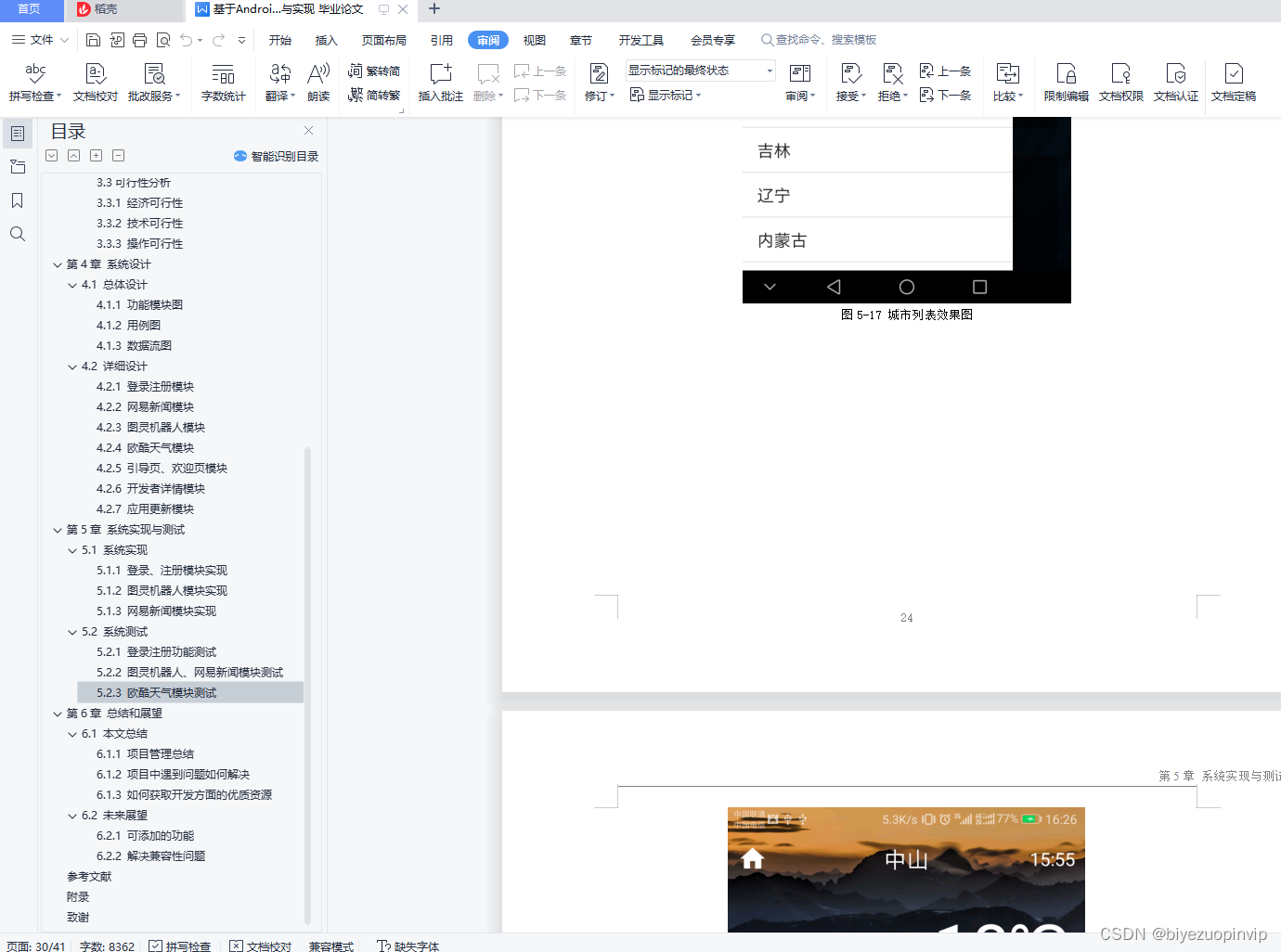Accept the change (接受)

[x=850, y=82]
